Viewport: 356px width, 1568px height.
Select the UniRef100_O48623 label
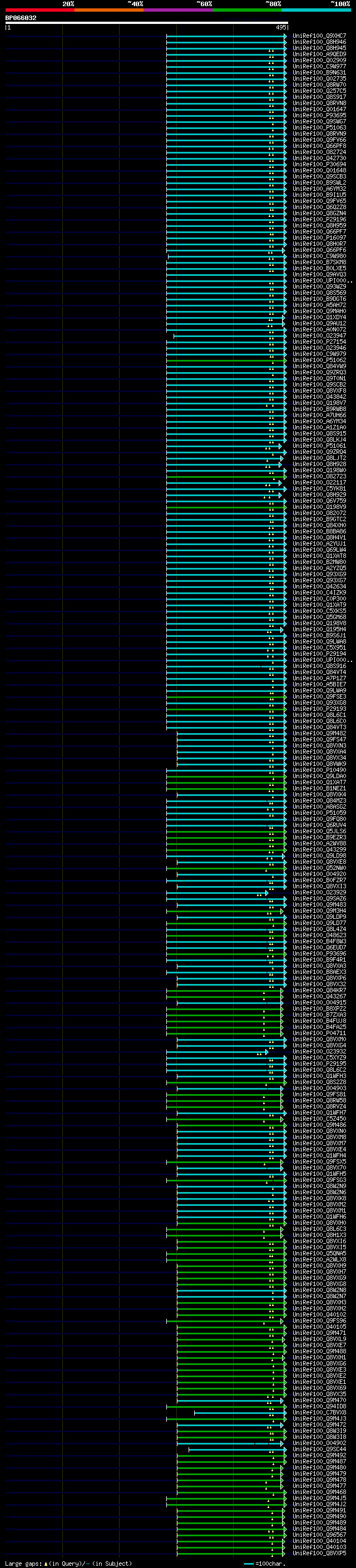319,936
